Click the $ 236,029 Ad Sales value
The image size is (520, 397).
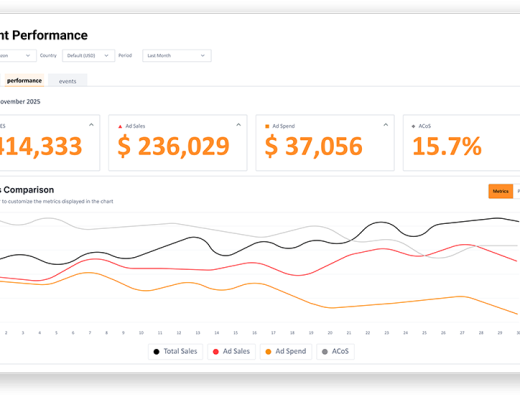click(x=174, y=146)
